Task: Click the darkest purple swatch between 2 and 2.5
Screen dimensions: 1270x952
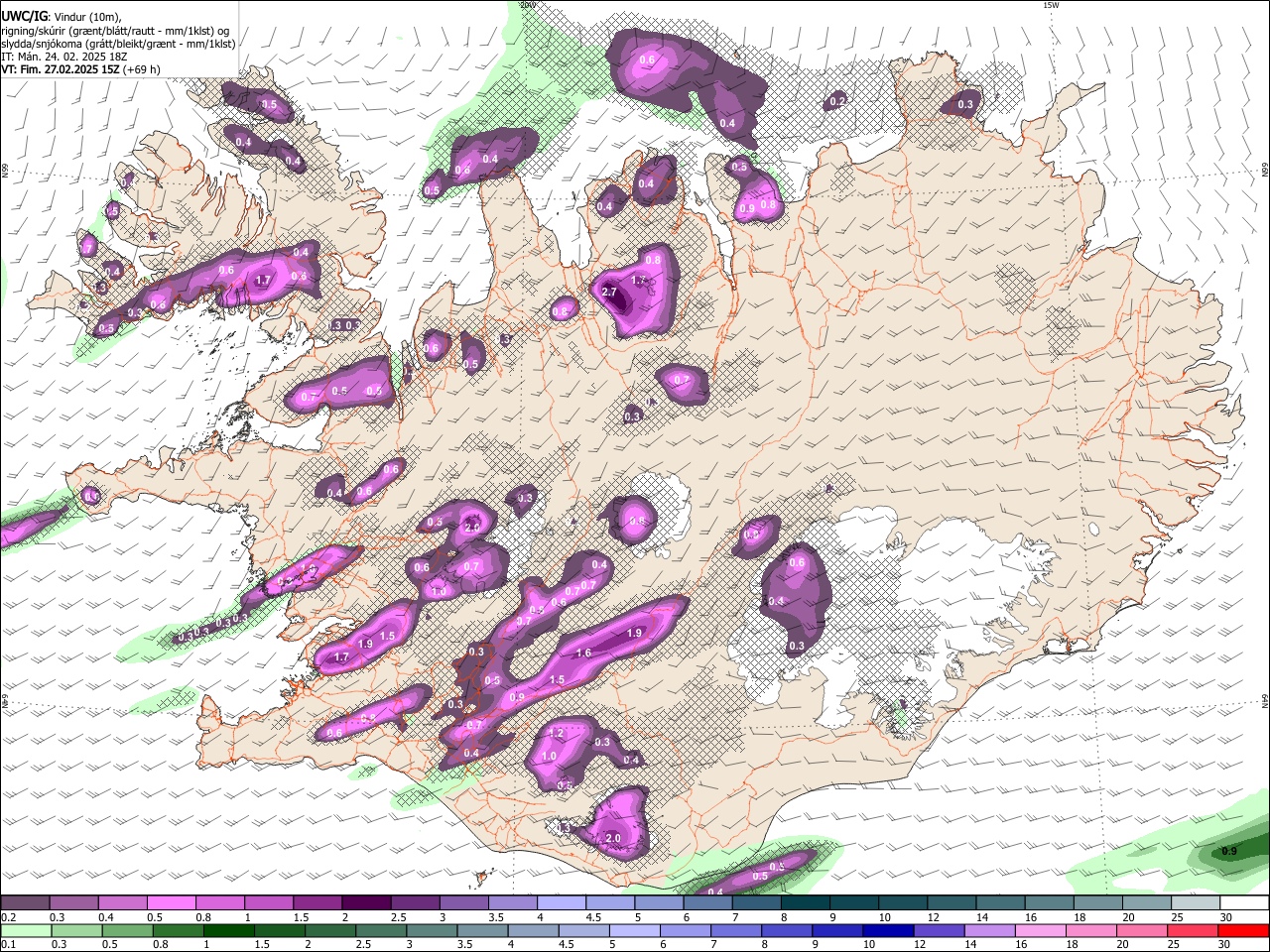Action: point(365,902)
